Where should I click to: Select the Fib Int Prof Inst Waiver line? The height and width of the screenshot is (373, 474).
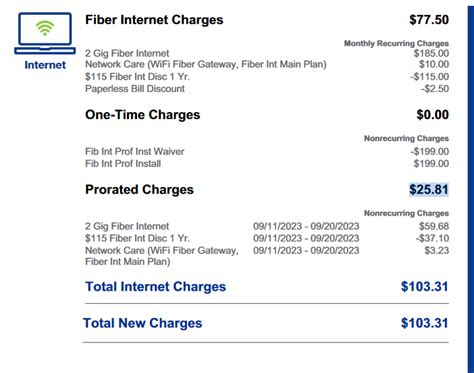click(x=135, y=151)
